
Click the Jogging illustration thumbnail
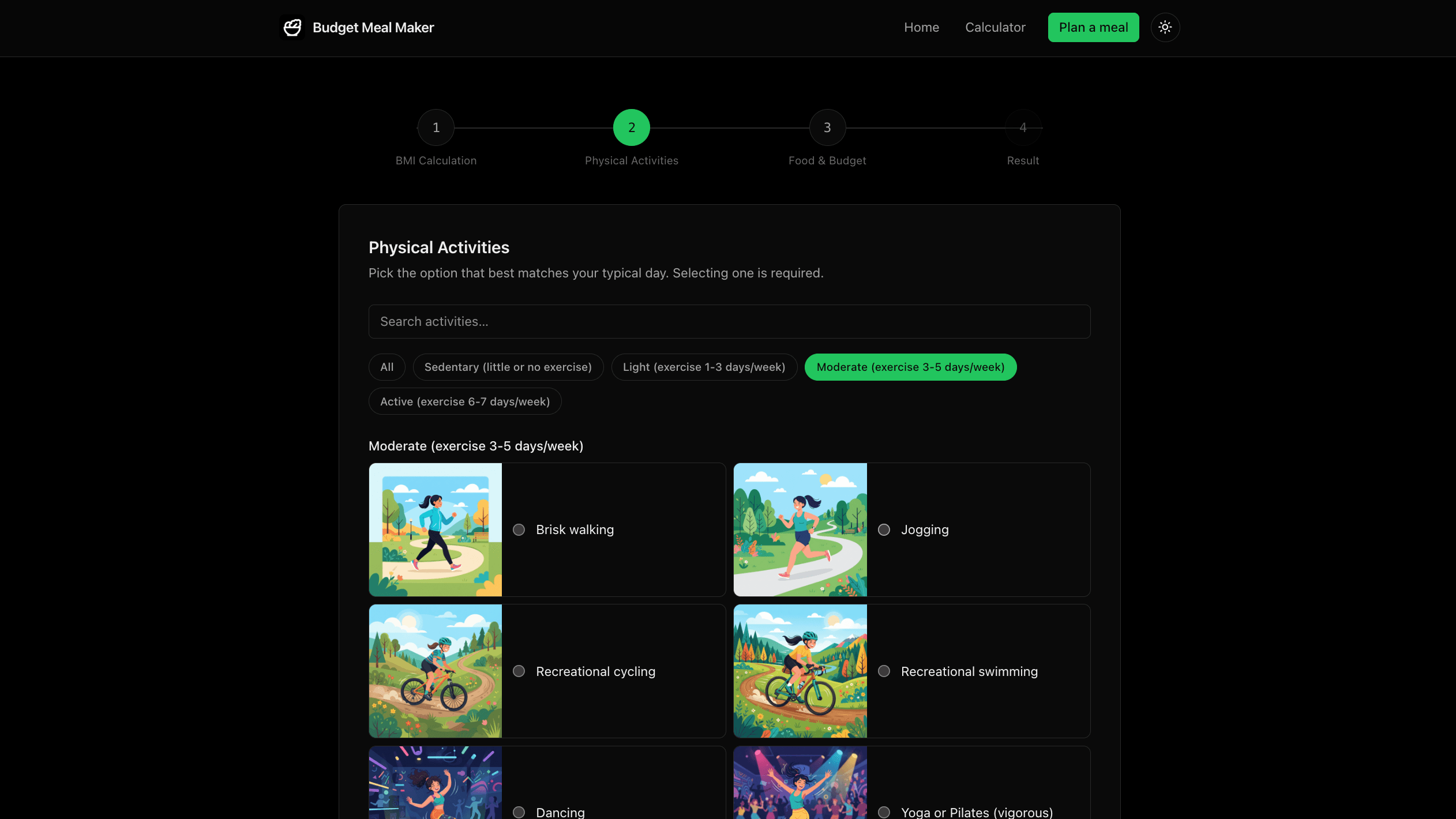(x=800, y=529)
